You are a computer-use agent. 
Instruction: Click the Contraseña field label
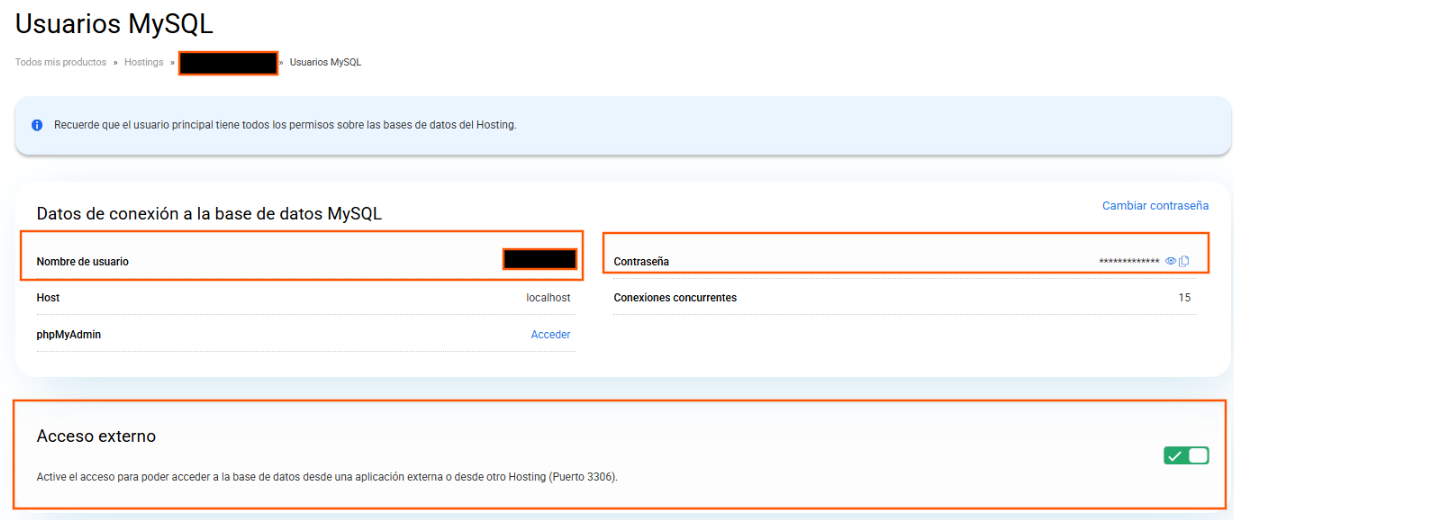[641, 262]
